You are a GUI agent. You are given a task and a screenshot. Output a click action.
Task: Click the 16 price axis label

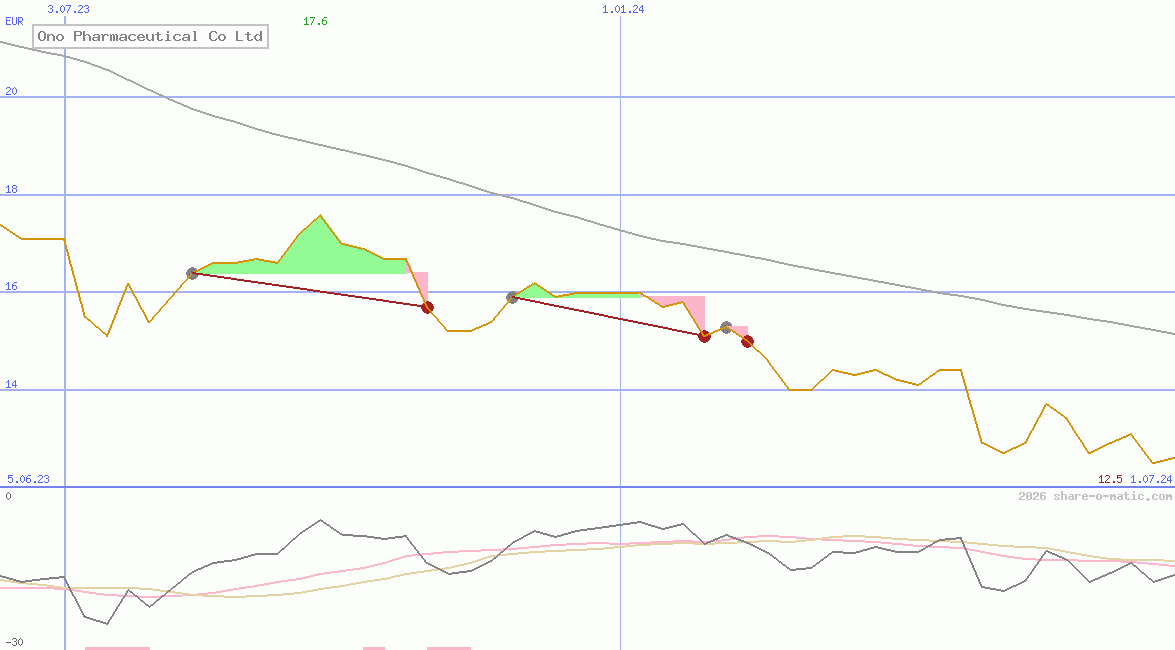click(11, 286)
